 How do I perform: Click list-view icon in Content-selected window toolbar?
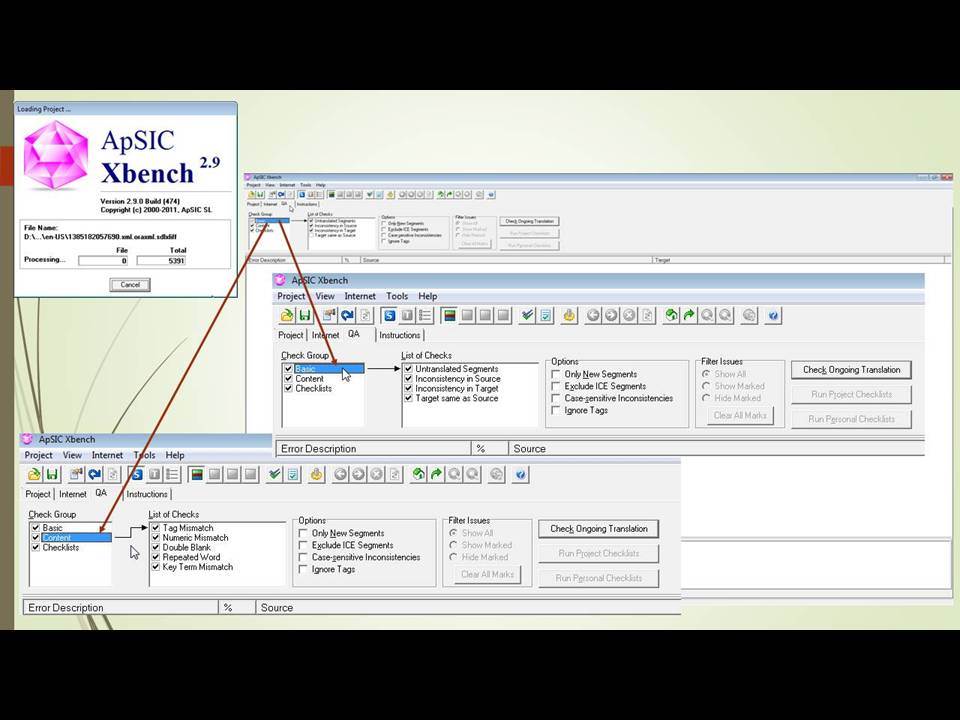click(173, 474)
